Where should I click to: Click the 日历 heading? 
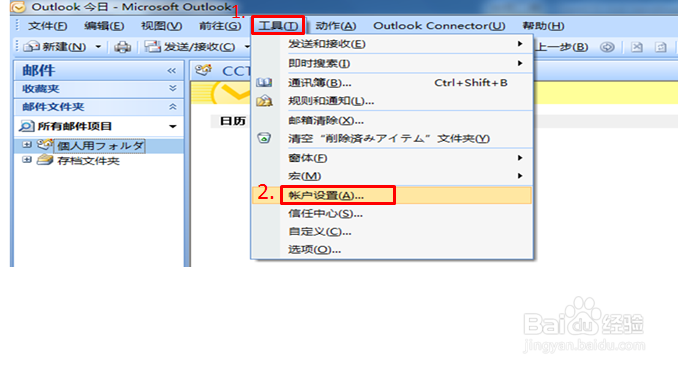233,121
